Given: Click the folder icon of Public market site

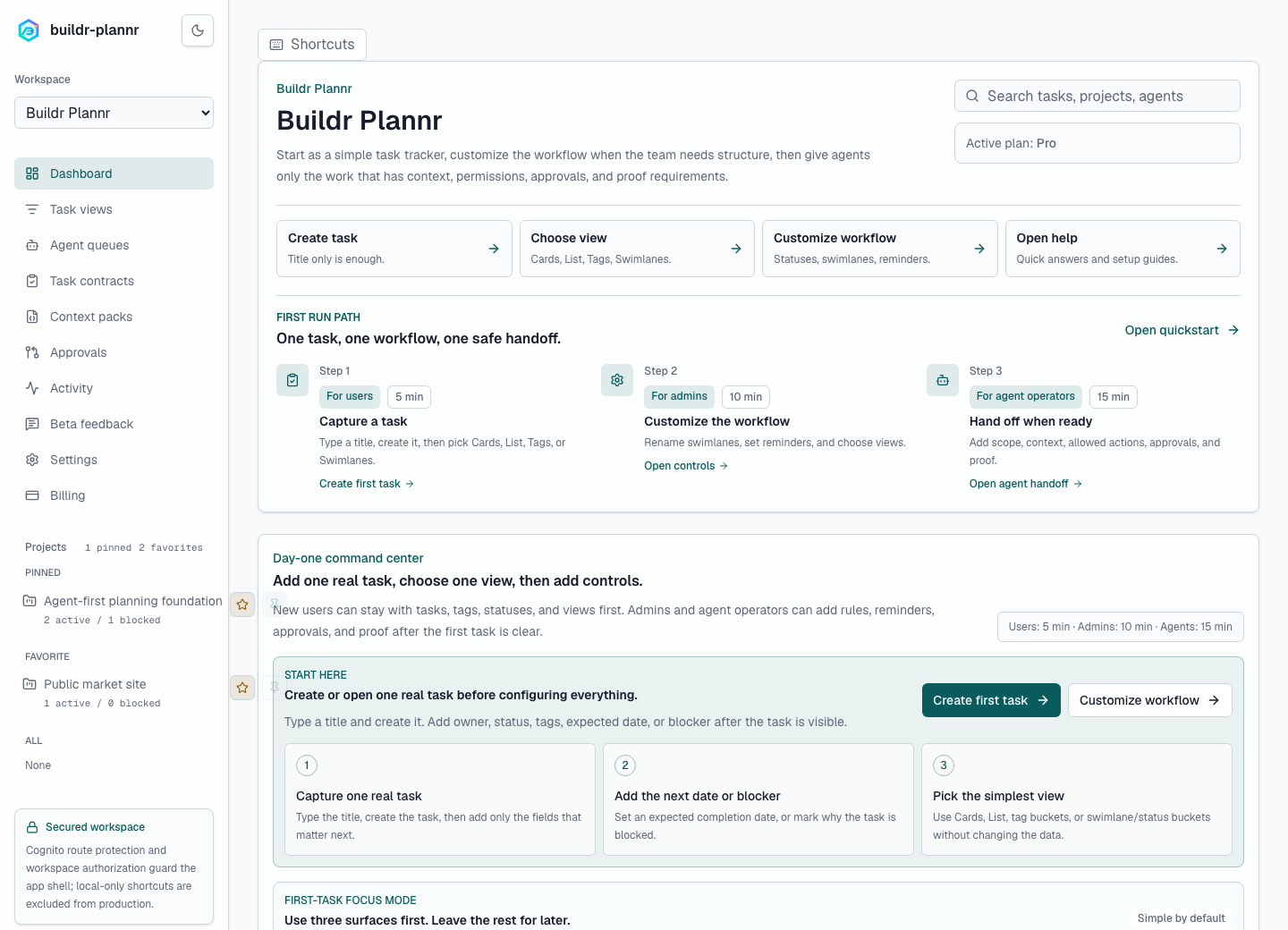Looking at the screenshot, I should (30, 684).
